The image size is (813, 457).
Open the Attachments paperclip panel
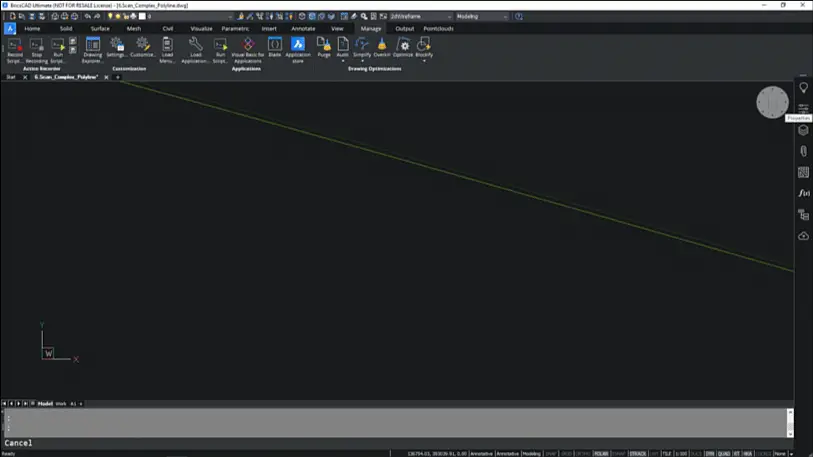(x=803, y=151)
